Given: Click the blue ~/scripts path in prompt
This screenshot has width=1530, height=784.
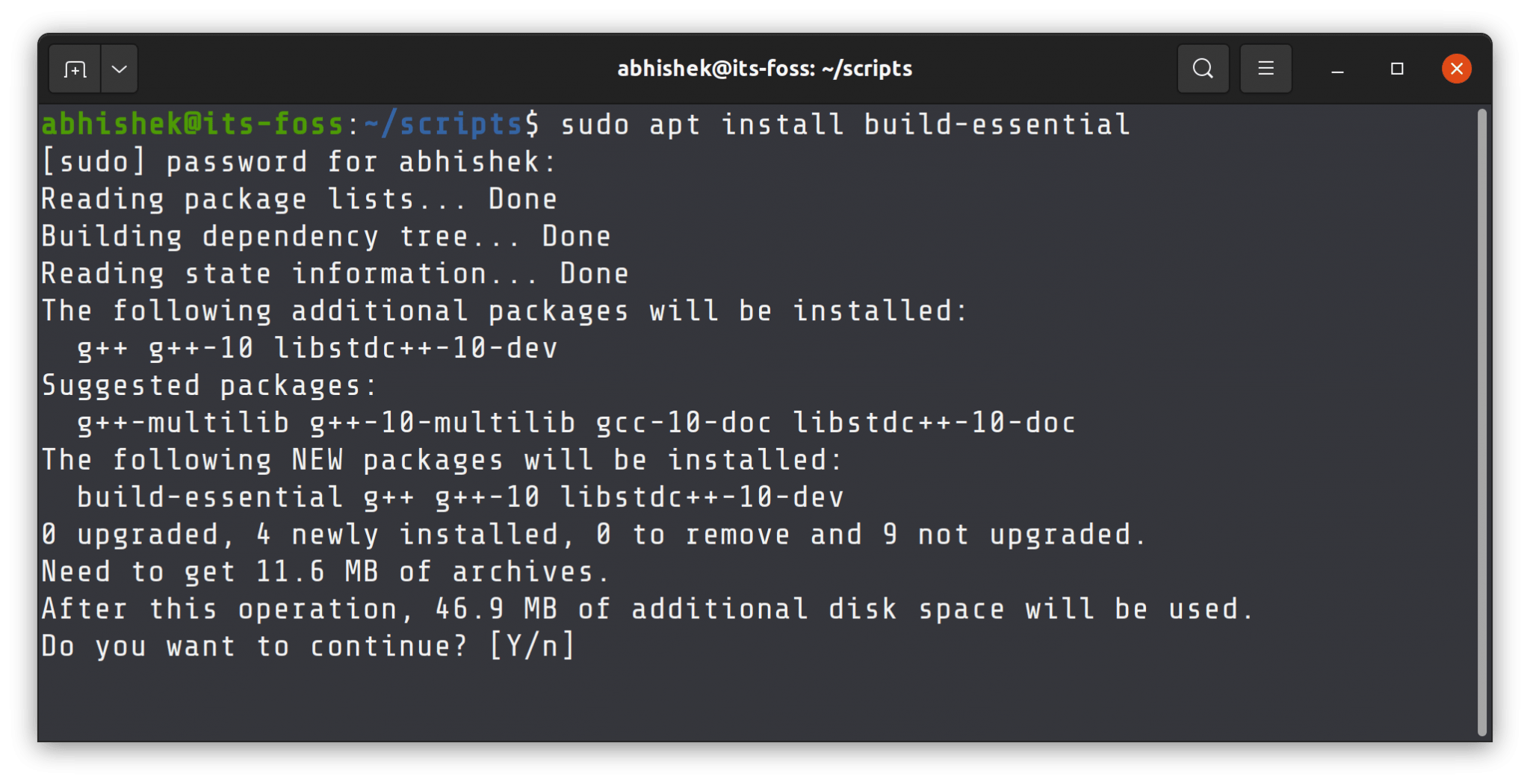Looking at the screenshot, I should click(x=443, y=124).
